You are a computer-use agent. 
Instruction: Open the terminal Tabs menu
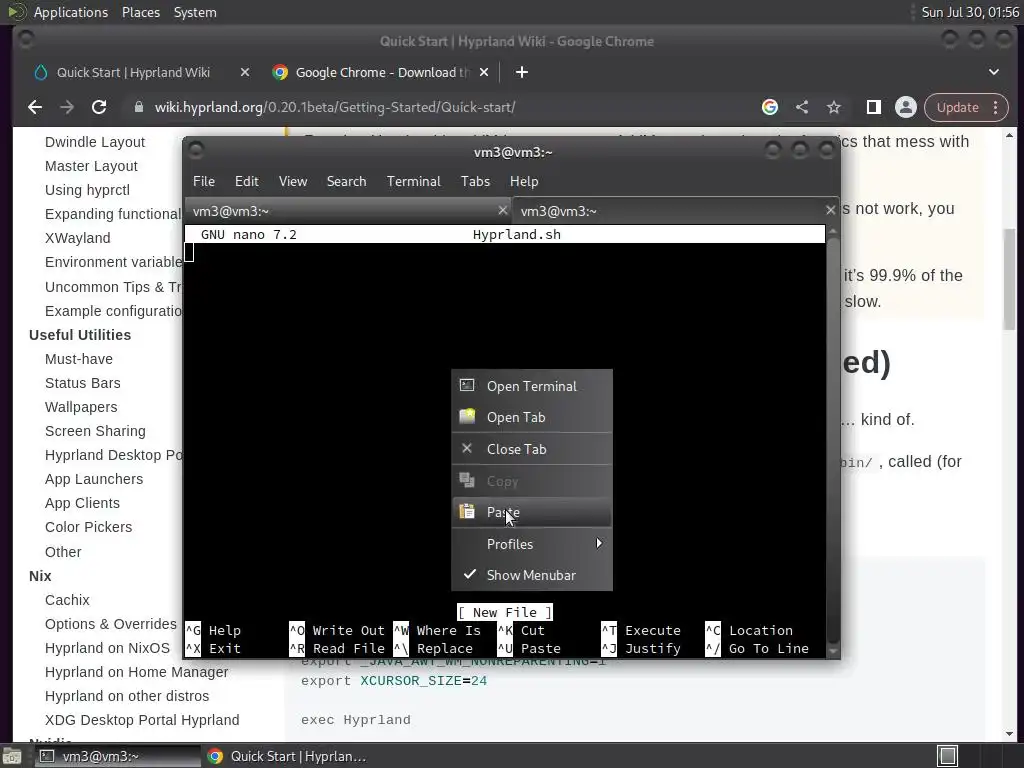475,182
